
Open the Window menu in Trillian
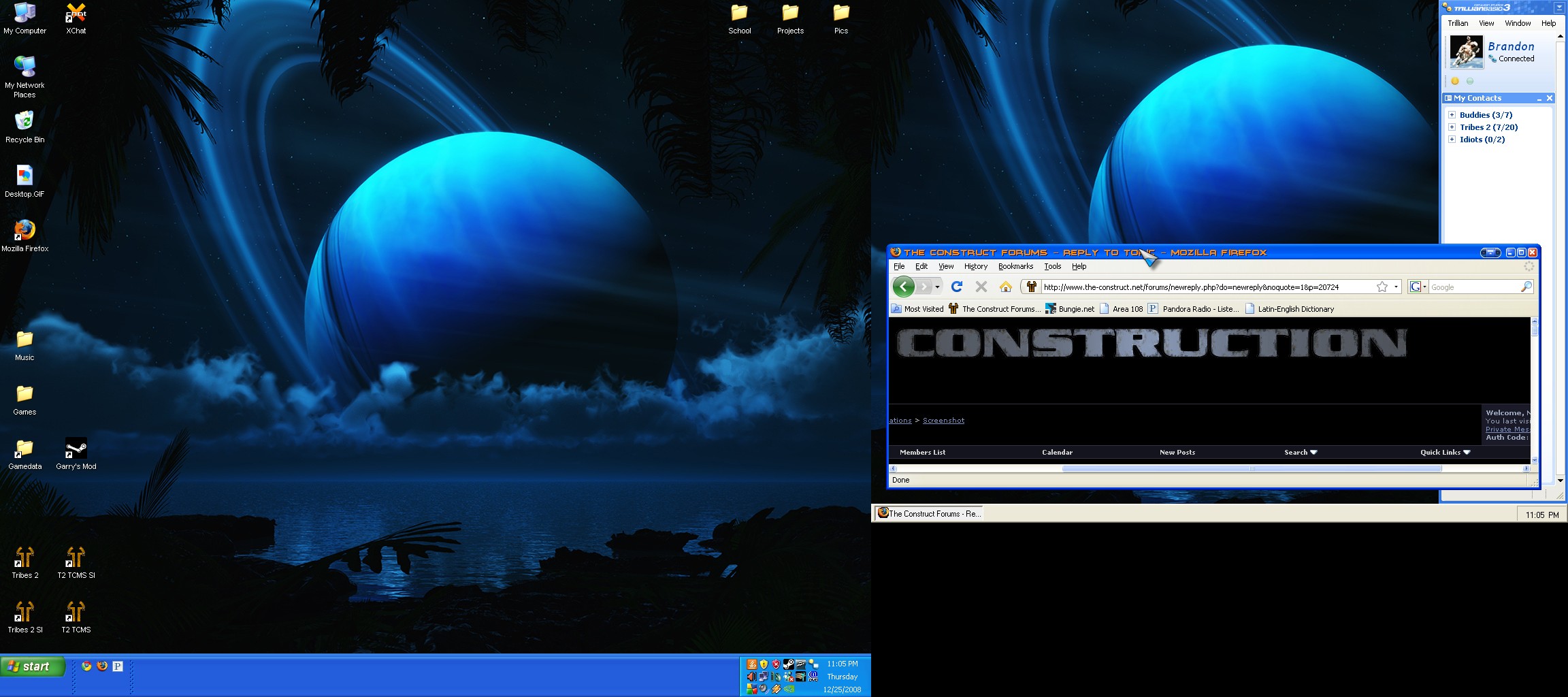pos(1518,23)
